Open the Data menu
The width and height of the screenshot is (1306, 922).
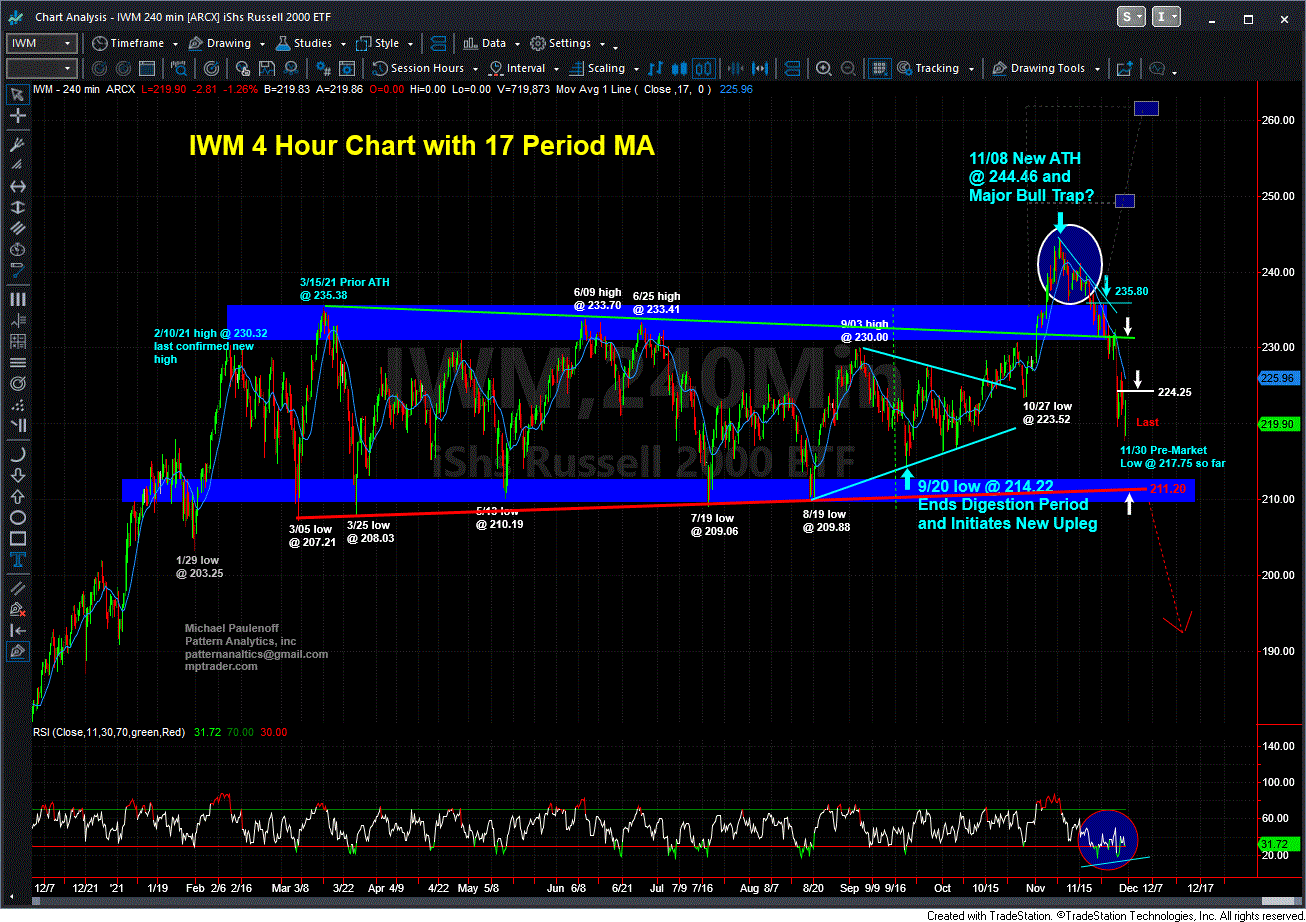point(491,43)
